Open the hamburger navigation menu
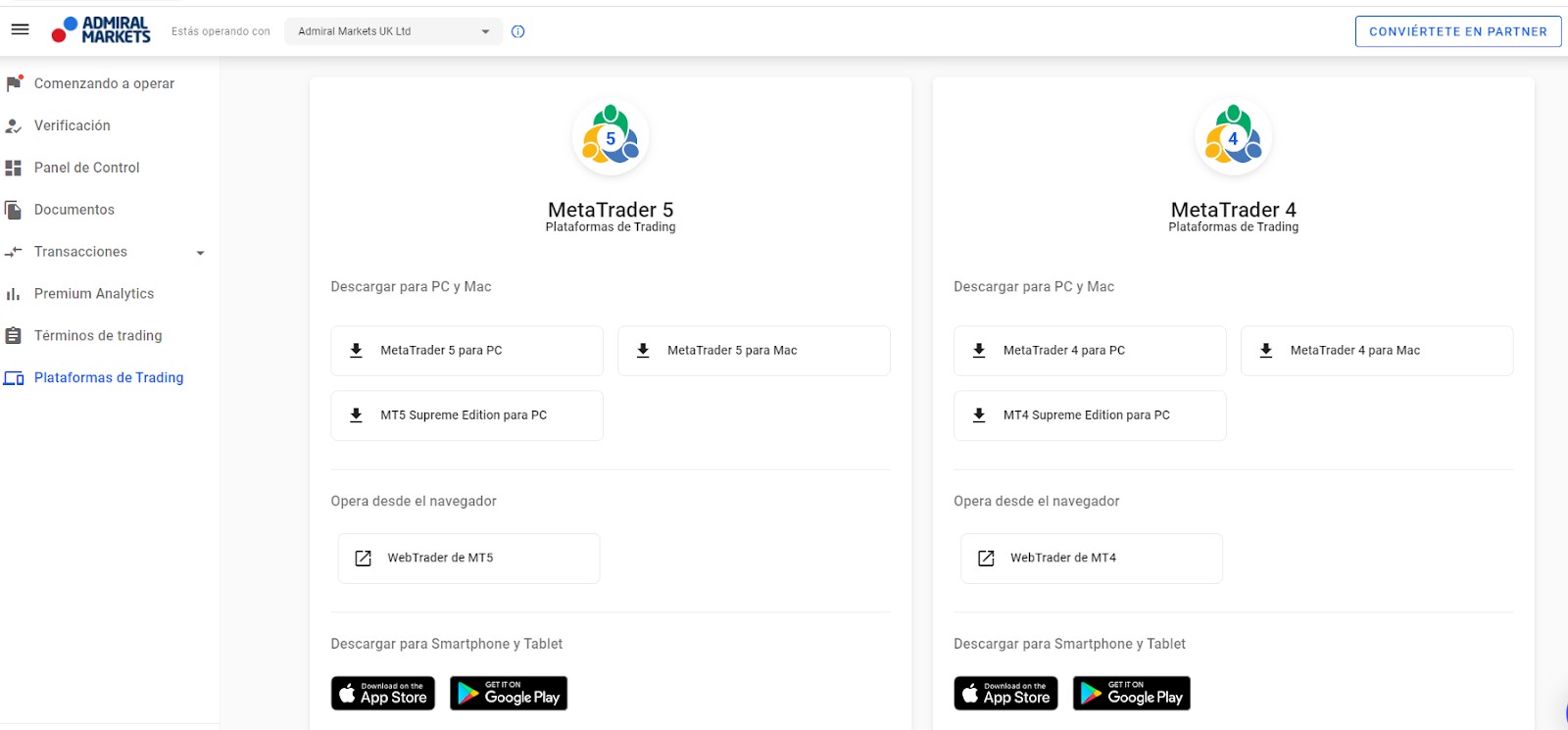Screen dimensions: 1568x730 20,30
